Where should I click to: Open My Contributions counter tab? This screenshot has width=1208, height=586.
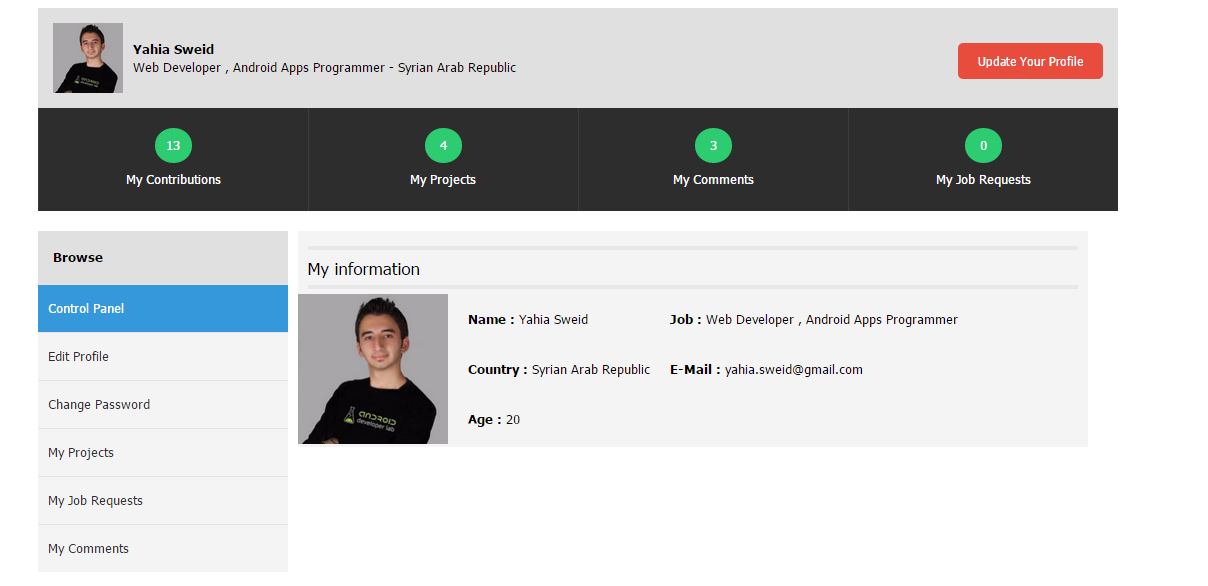(173, 160)
